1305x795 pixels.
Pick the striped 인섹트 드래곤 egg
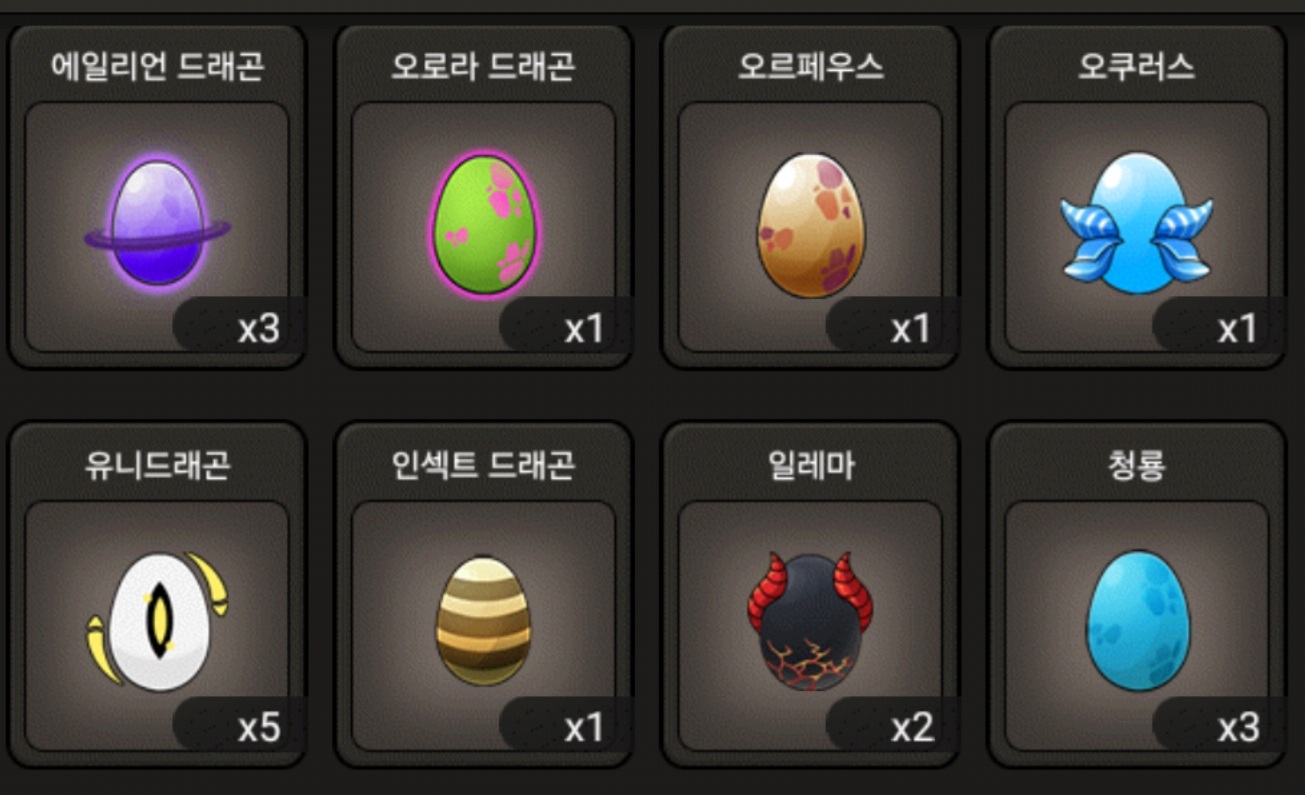click(484, 622)
